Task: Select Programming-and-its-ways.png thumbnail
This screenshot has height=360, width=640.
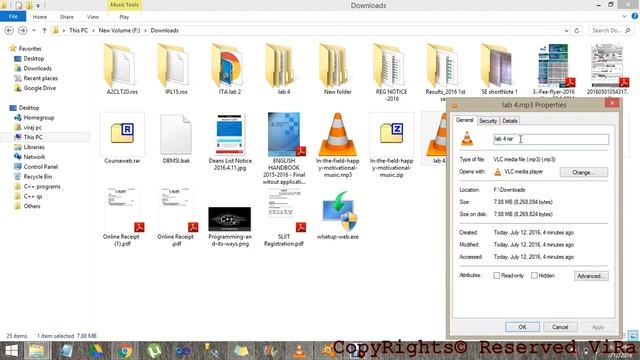Action: (230, 226)
